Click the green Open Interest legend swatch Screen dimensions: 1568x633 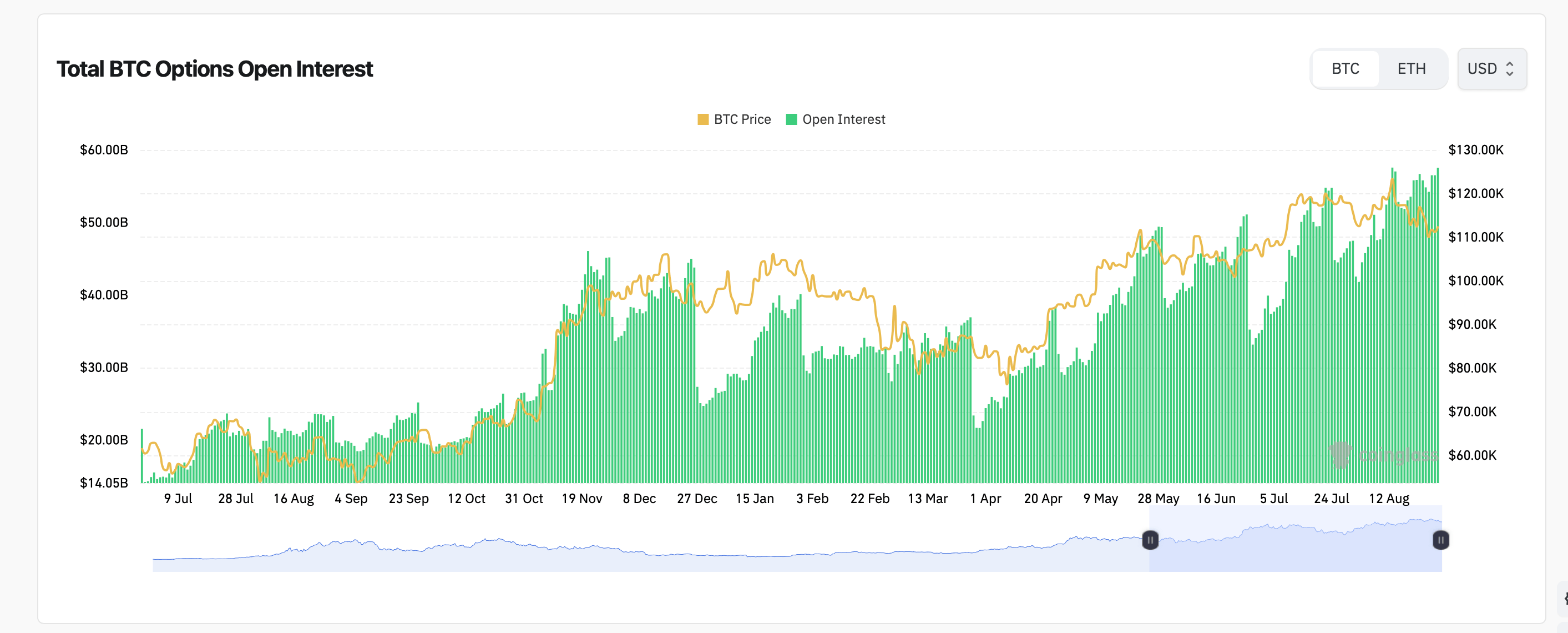point(791,119)
